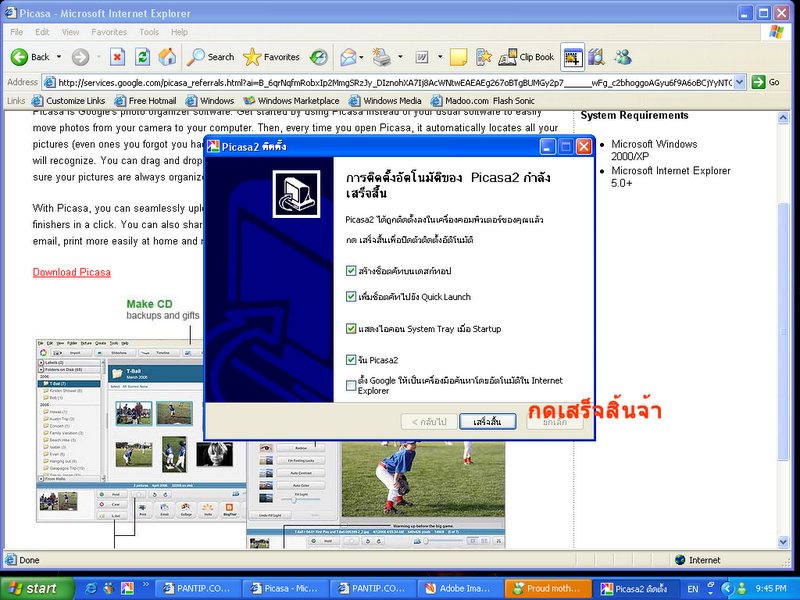
Task: Uncheck the รัน Picasa2 checkbox
Action: point(351,360)
